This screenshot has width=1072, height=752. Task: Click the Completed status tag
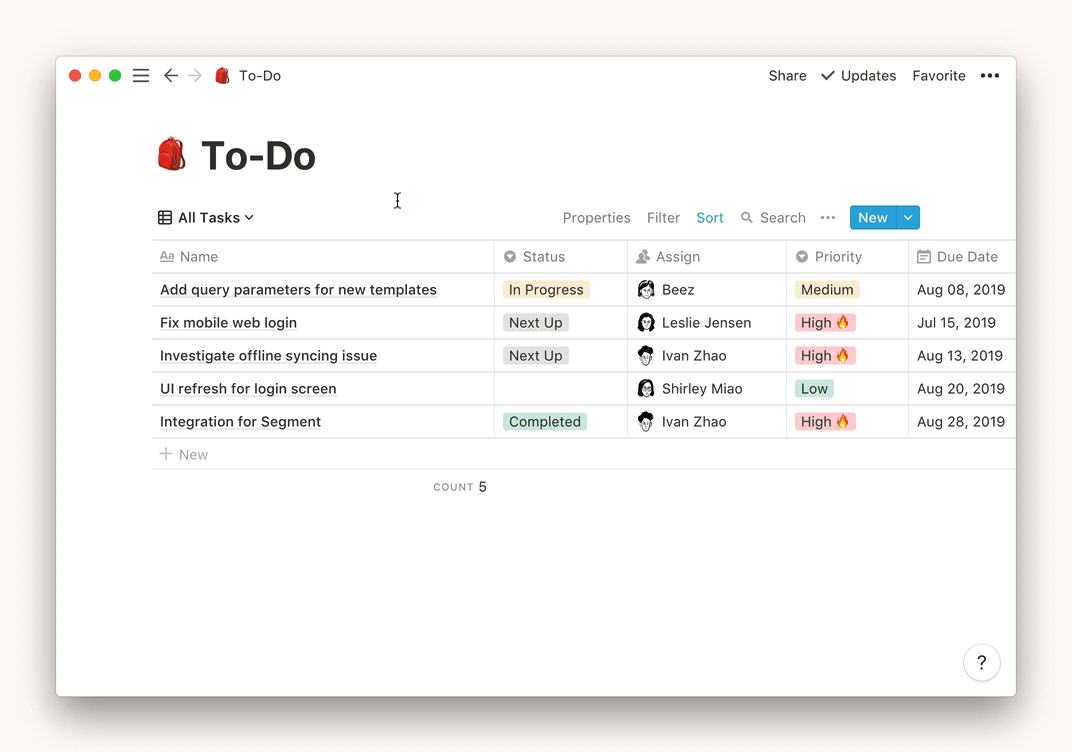tap(544, 422)
